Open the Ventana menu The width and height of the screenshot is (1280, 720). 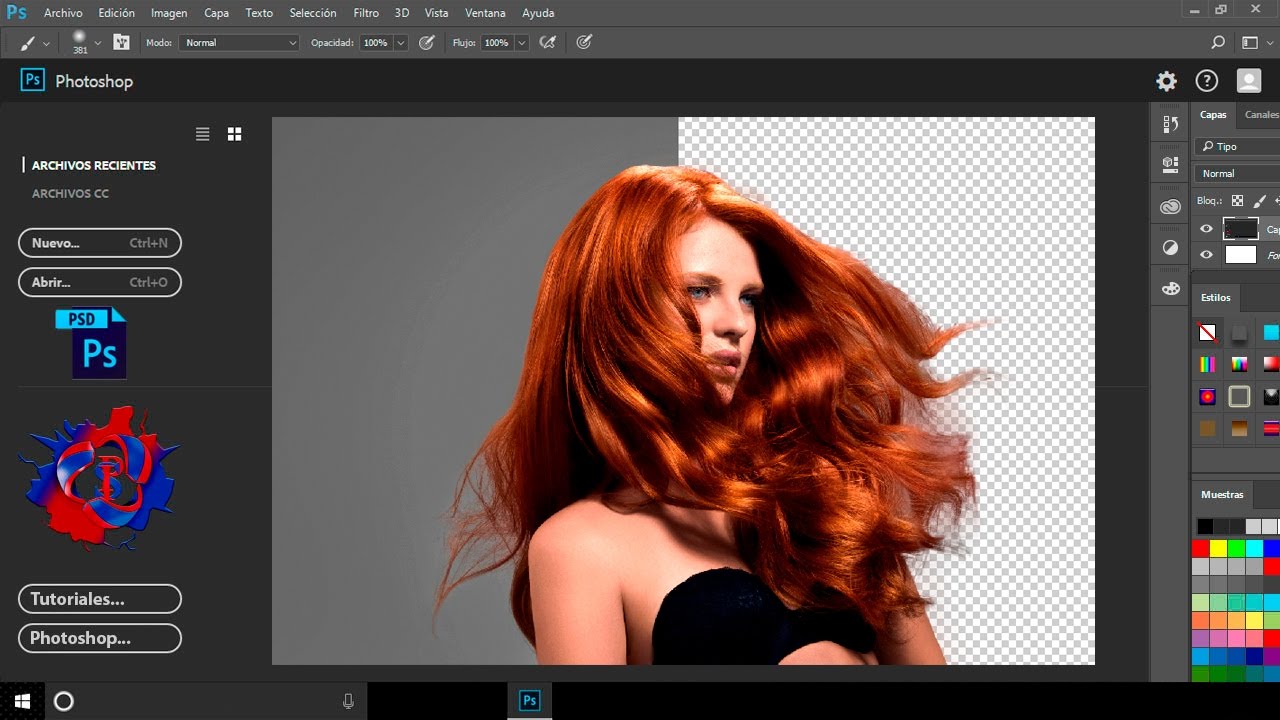pos(485,13)
